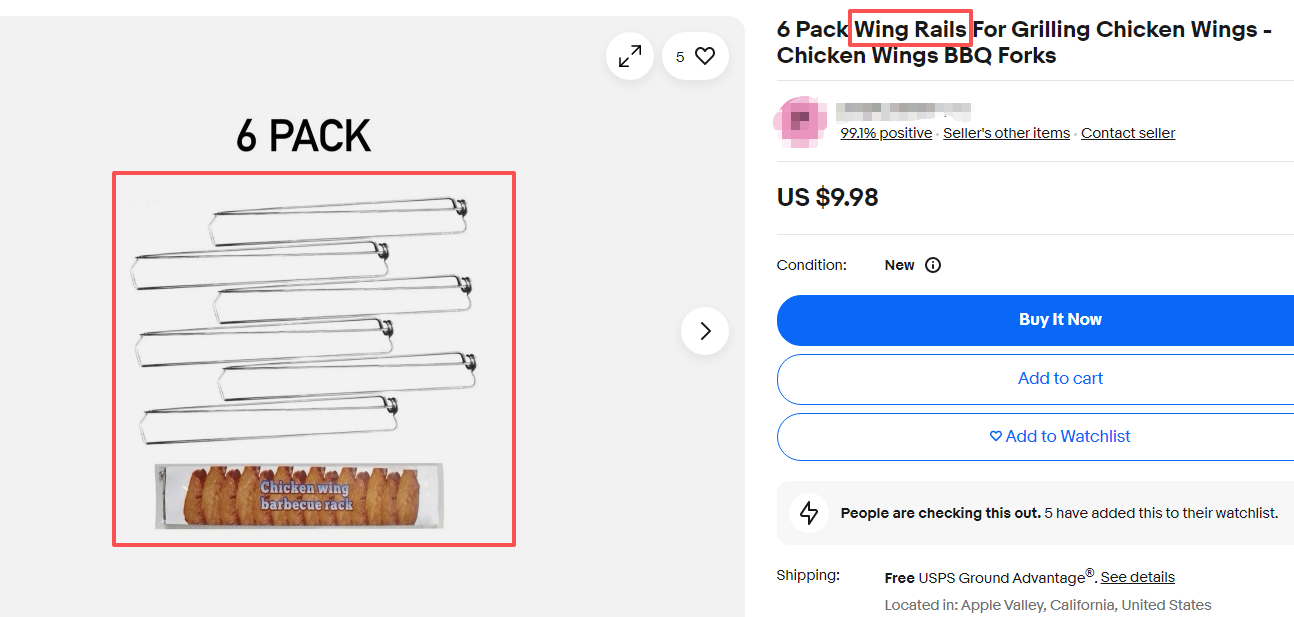The width and height of the screenshot is (1294, 617).
Task: Toggle the Add to Watchlist option
Action: click(1060, 436)
